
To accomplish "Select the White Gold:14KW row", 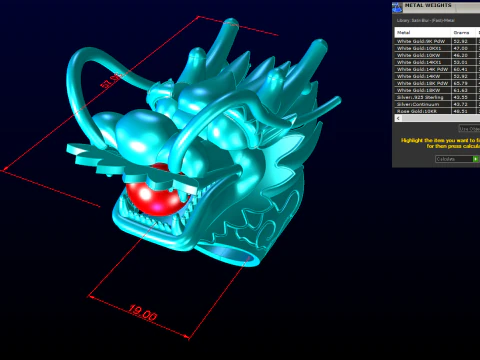I will pyautogui.click(x=437, y=76).
